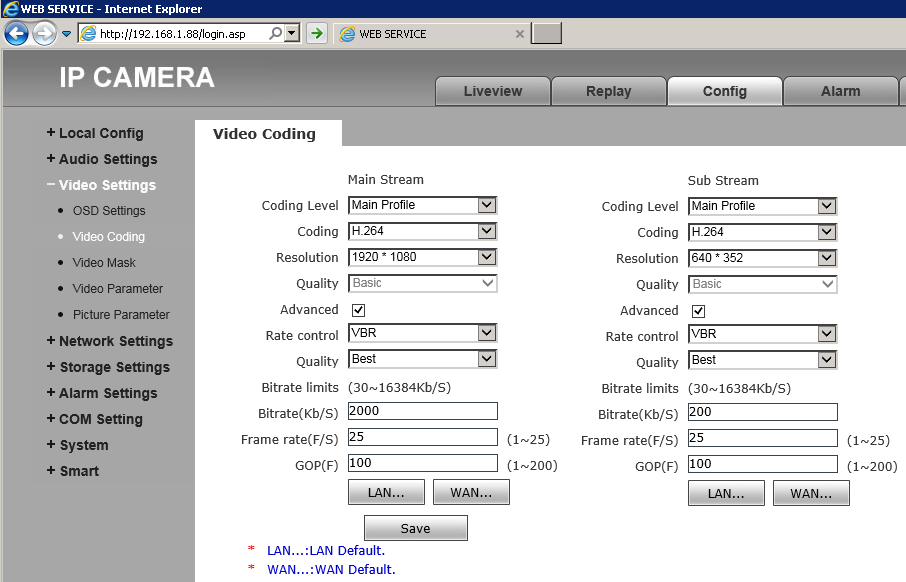Viewport: 906px width, 582px height.
Task: Open Main Stream Coding H.264 dropdown
Action: click(x=422, y=231)
